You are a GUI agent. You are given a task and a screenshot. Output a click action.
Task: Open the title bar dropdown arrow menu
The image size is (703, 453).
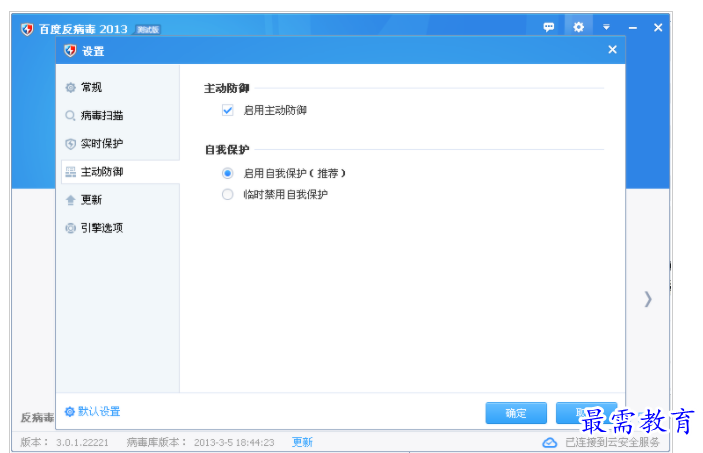(x=606, y=27)
